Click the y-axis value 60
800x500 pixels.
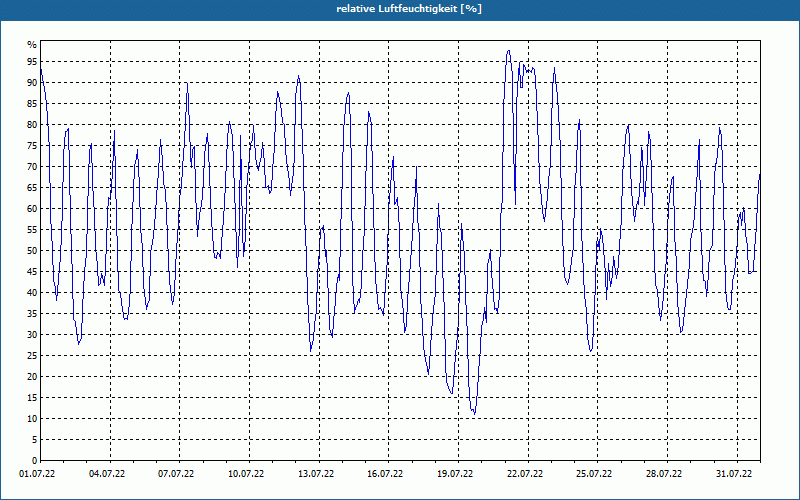point(32,209)
